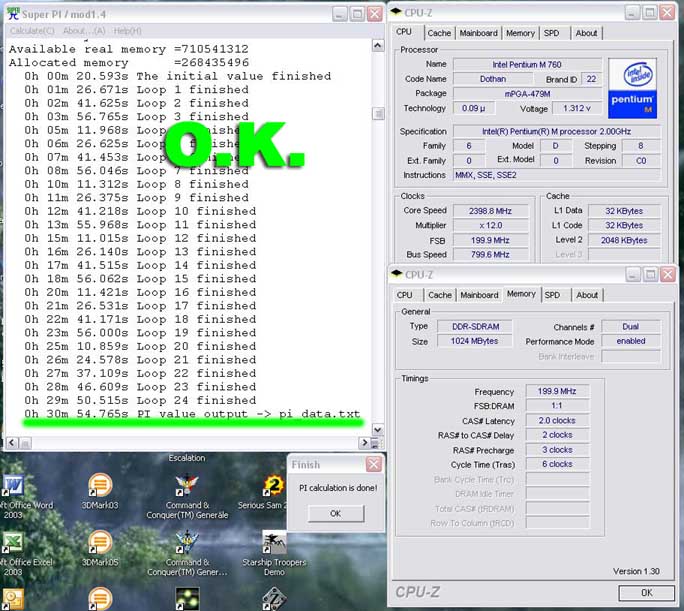
Task: Switch to SPD tab in upper CPU-Z window
Action: 551,33
